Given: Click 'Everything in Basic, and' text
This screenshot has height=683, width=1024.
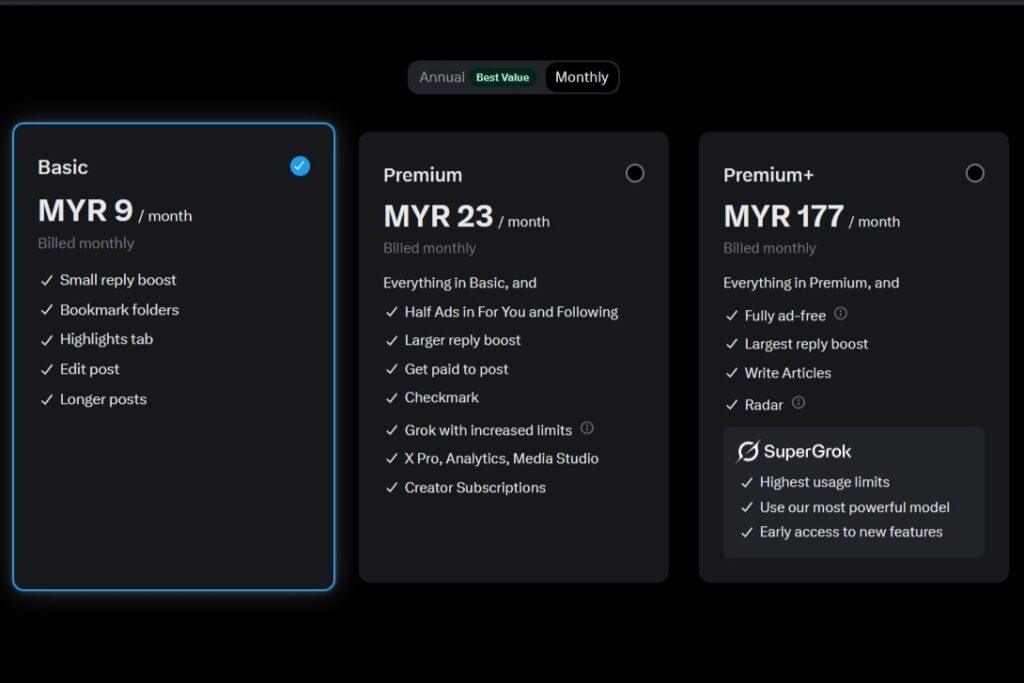Looking at the screenshot, I should coord(460,283).
